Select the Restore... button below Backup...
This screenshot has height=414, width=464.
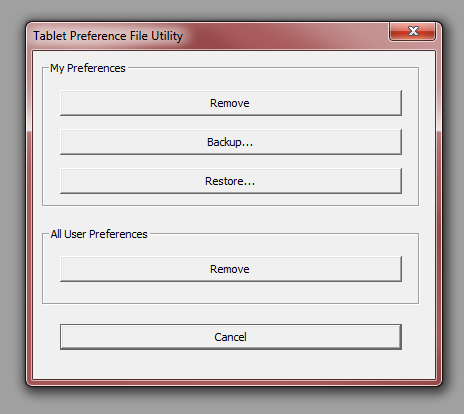click(231, 181)
